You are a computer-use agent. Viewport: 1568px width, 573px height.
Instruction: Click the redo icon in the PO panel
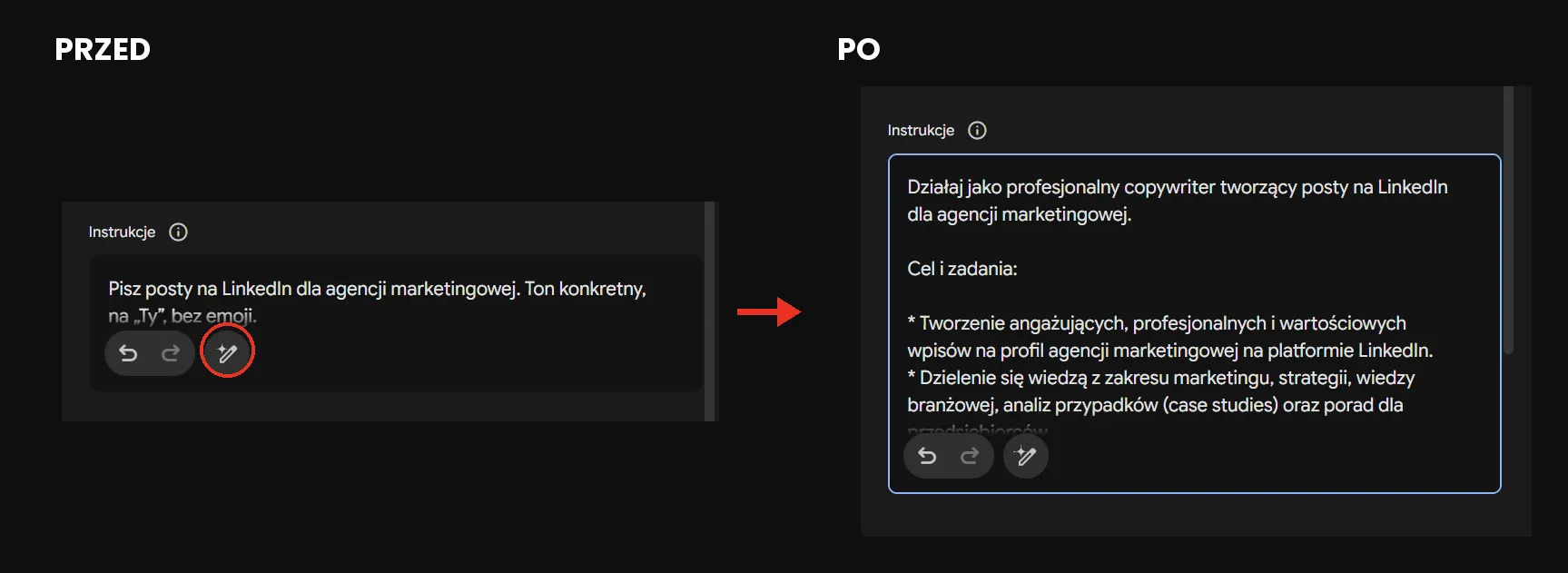[970, 456]
